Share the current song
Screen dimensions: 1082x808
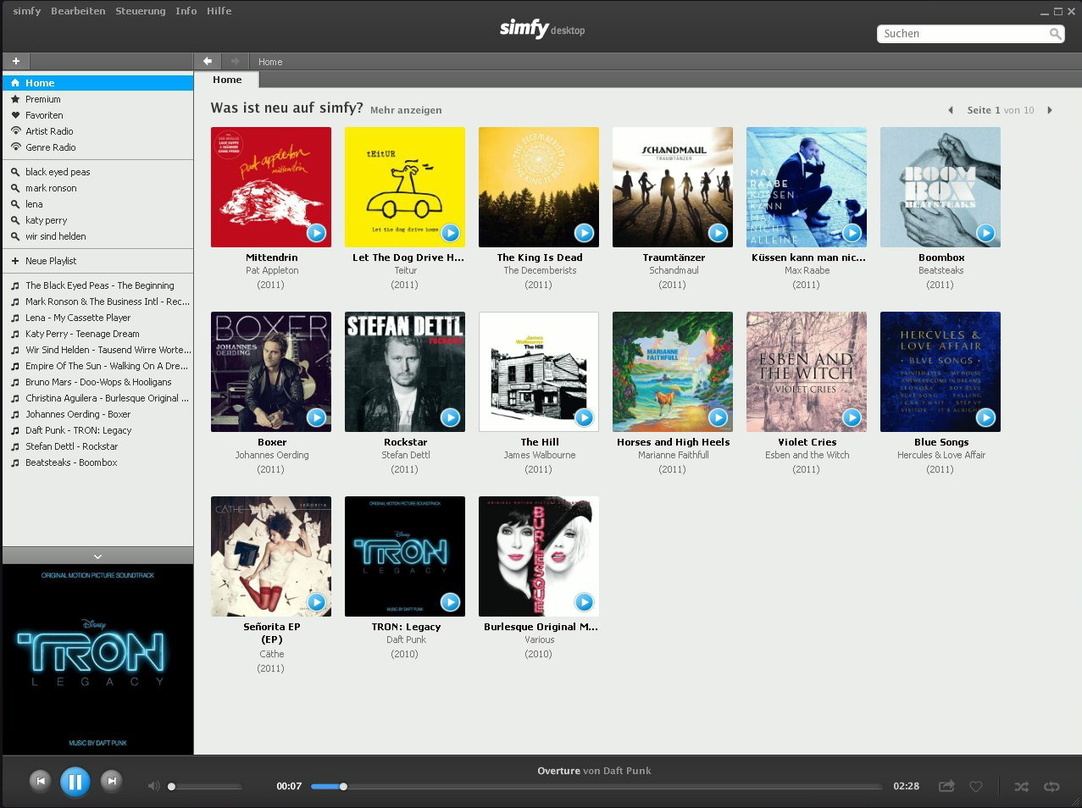947,786
